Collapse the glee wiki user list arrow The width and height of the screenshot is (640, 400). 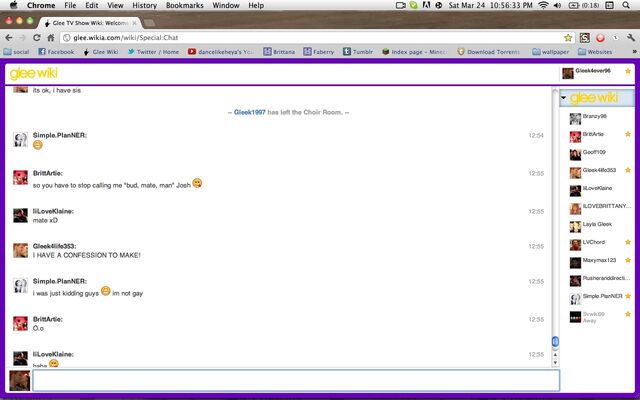(x=563, y=98)
